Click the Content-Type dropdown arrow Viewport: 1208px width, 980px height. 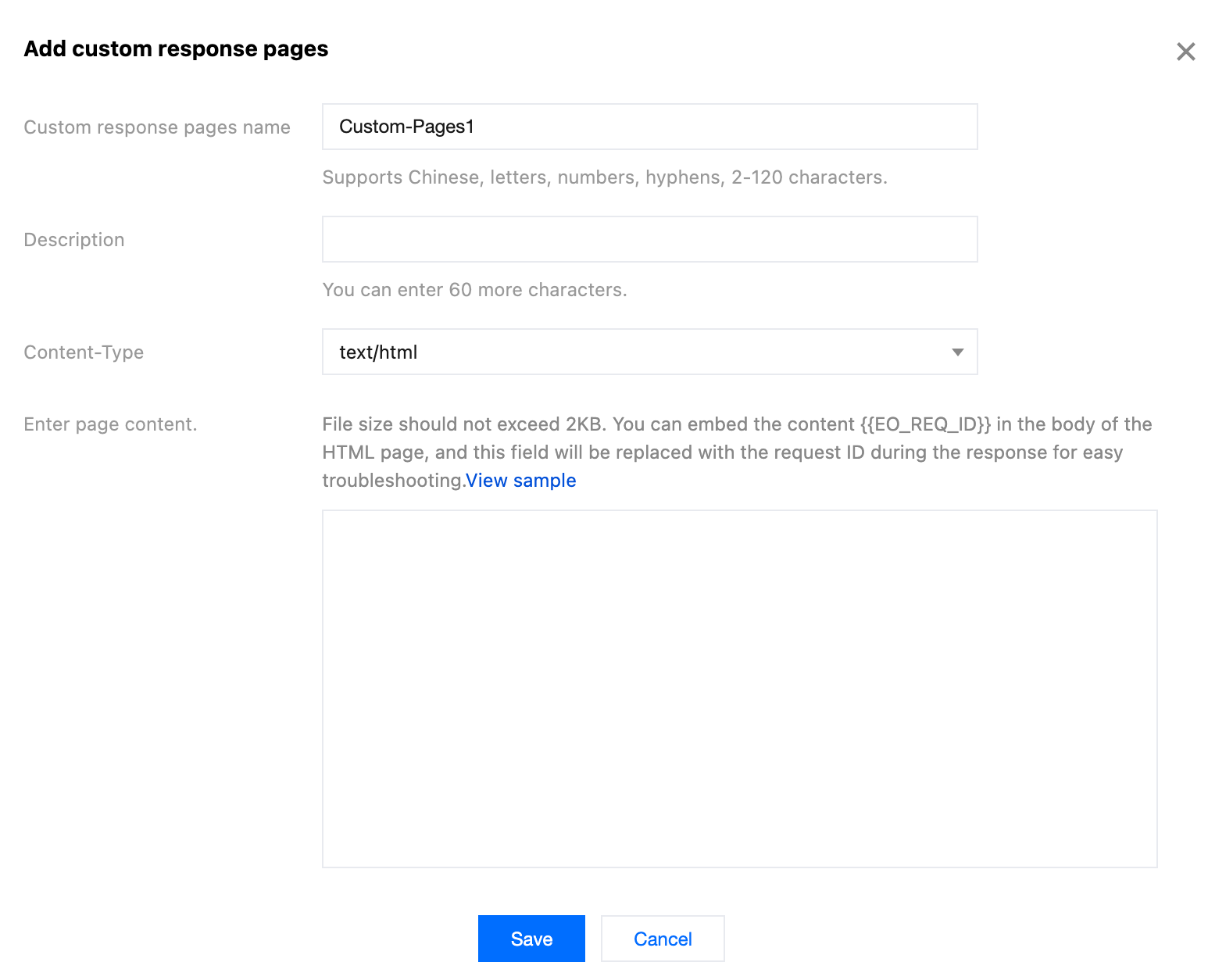point(957,352)
